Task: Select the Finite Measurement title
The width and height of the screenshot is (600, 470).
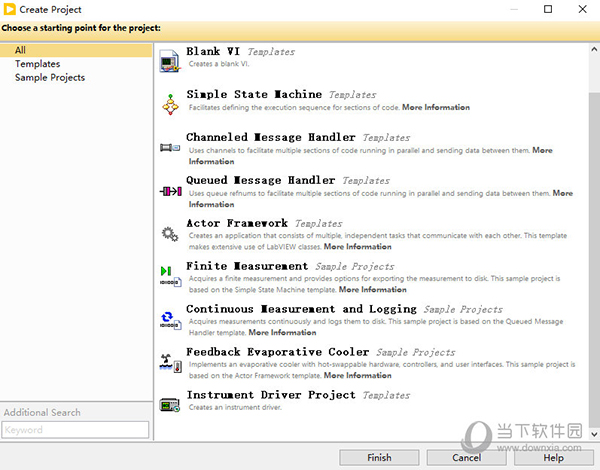Action: pyautogui.click(x=247, y=266)
